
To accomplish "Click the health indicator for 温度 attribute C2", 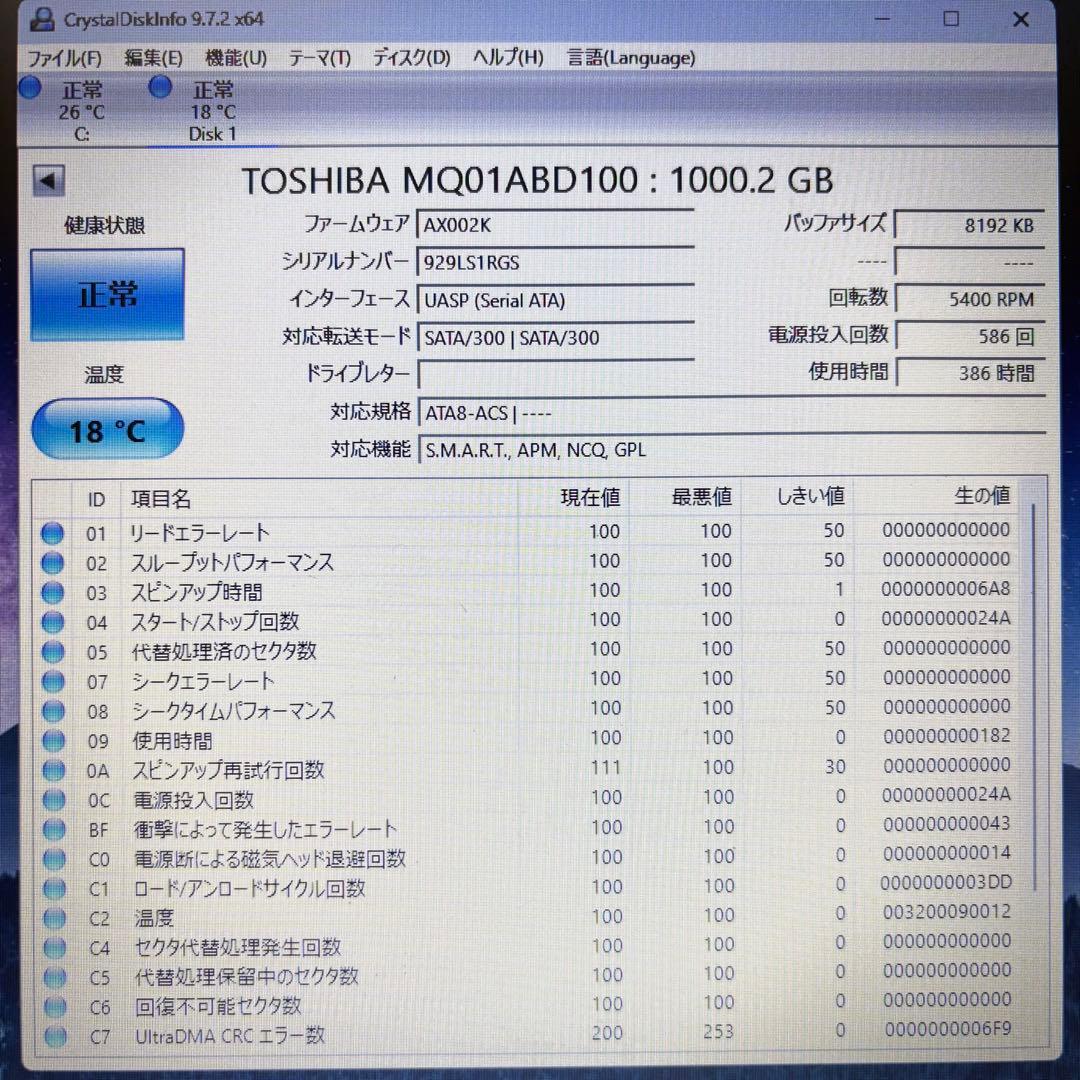I will pos(52,918).
